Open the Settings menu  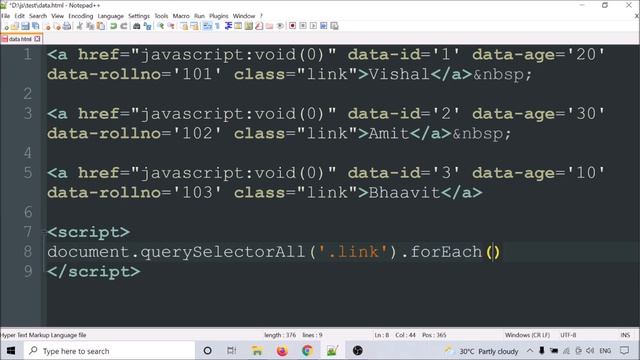(x=139, y=16)
